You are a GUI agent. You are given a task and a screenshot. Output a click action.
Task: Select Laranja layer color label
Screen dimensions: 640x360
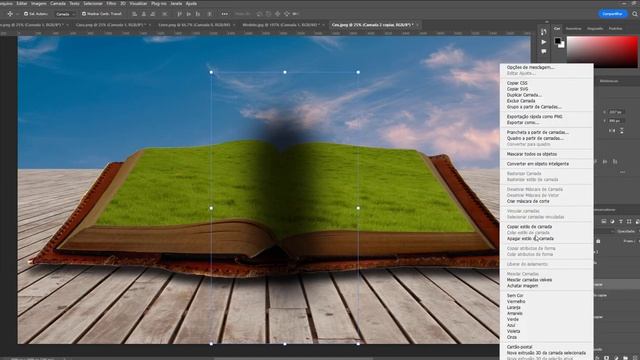coord(513,307)
